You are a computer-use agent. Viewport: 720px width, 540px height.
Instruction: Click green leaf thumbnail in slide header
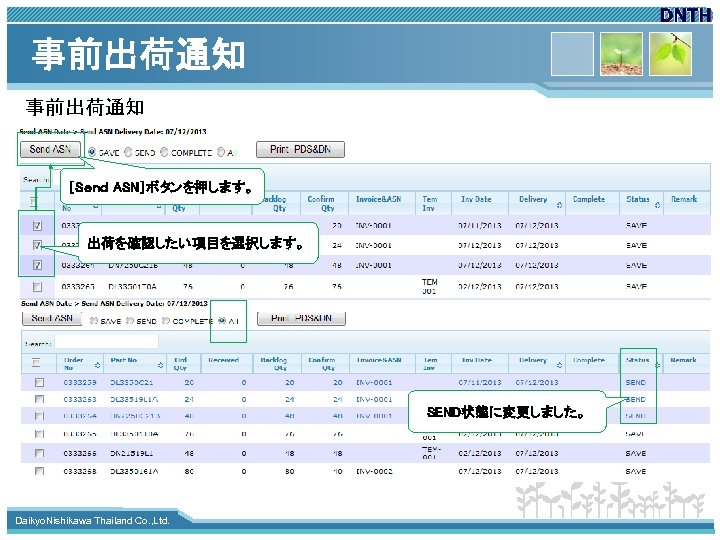tap(671, 54)
